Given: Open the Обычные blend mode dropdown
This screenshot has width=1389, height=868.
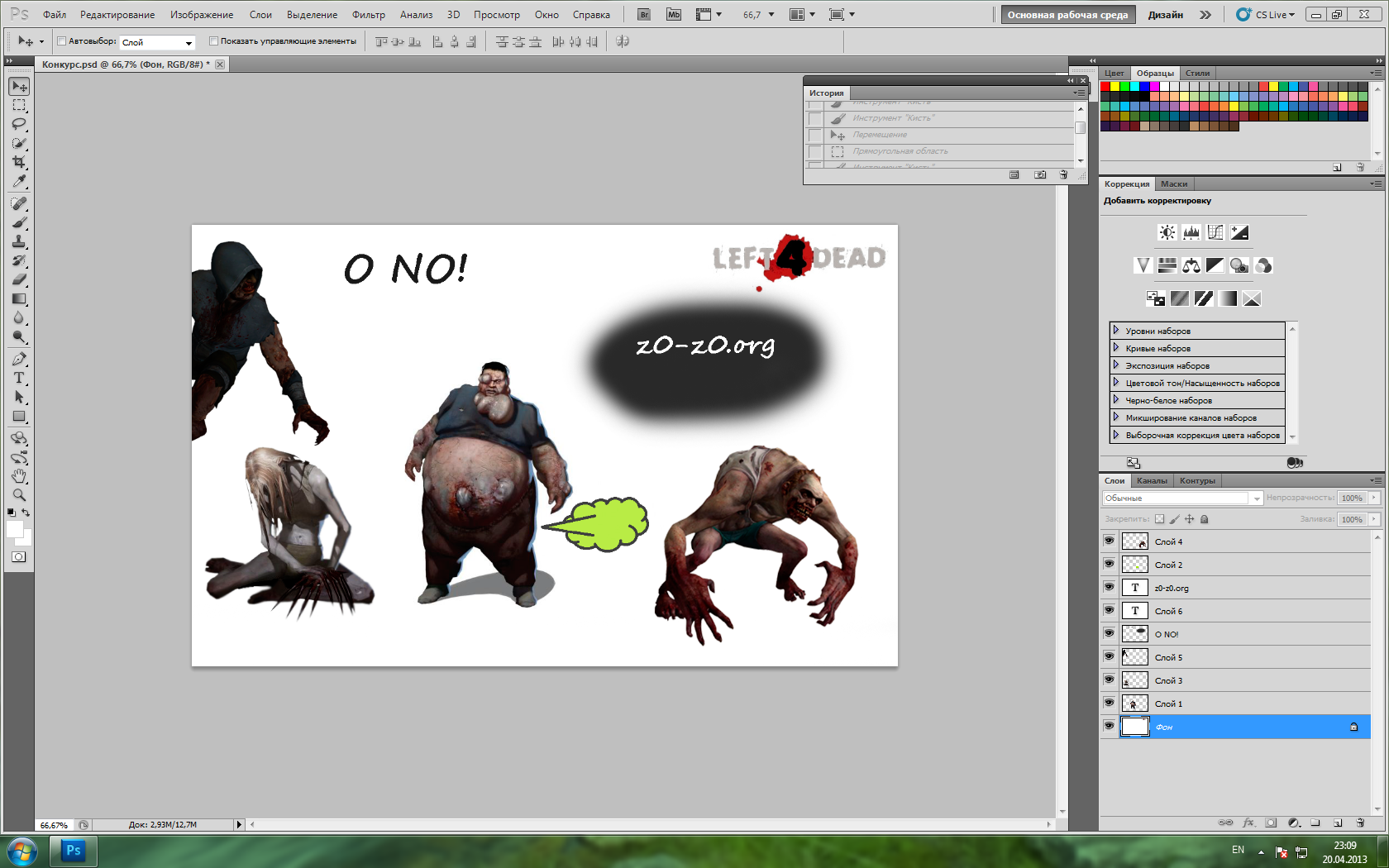Looking at the screenshot, I should click(1182, 498).
